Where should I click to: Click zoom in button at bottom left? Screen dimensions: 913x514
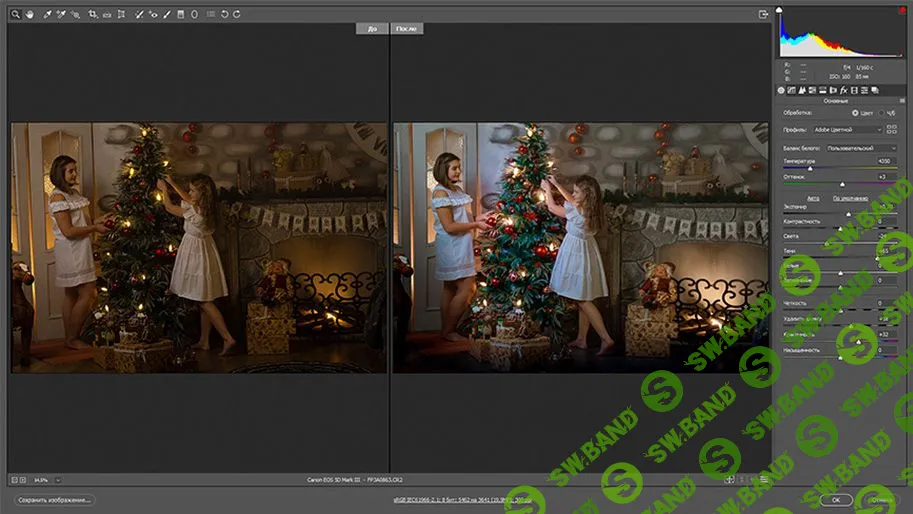pyautogui.click(x=23, y=480)
